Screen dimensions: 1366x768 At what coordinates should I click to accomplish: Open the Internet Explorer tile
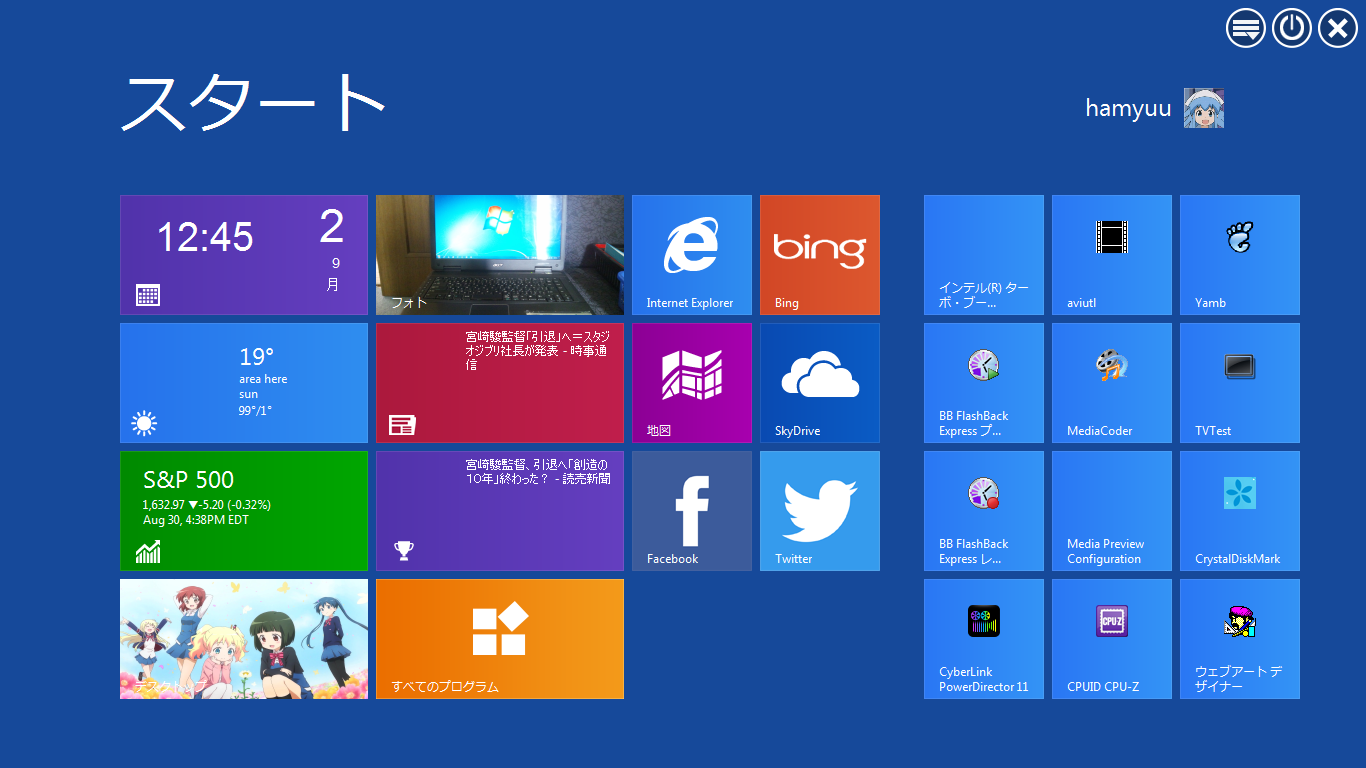coord(692,255)
